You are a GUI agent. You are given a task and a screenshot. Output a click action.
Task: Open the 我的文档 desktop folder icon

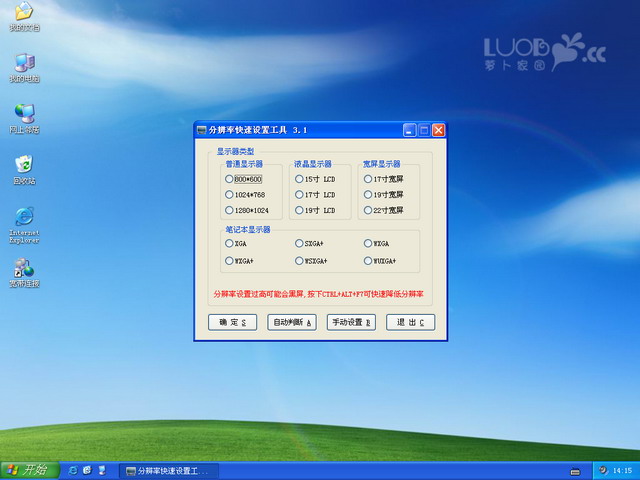coord(24,16)
